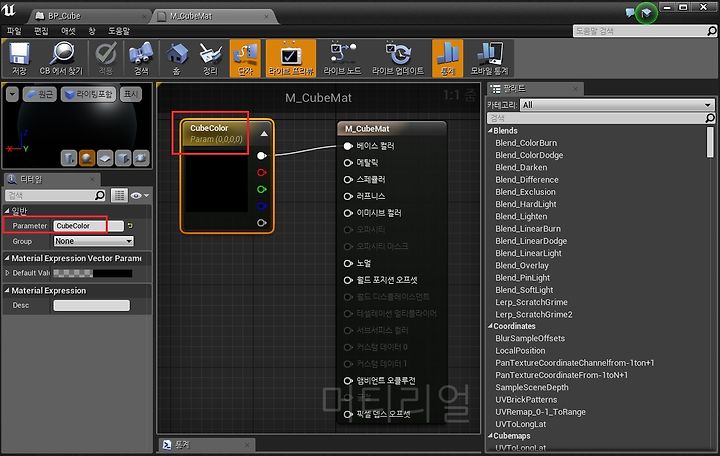The height and width of the screenshot is (456, 720).
Task: Toggle Live Update (라이브 업데이트) button
Action: (x=398, y=58)
